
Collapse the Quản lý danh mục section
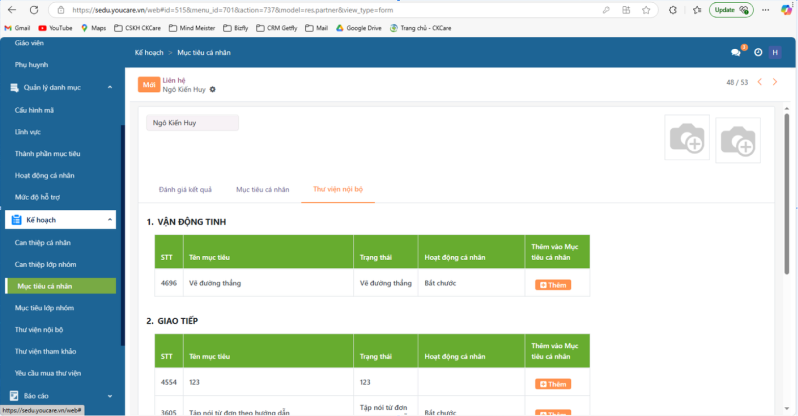109,87
